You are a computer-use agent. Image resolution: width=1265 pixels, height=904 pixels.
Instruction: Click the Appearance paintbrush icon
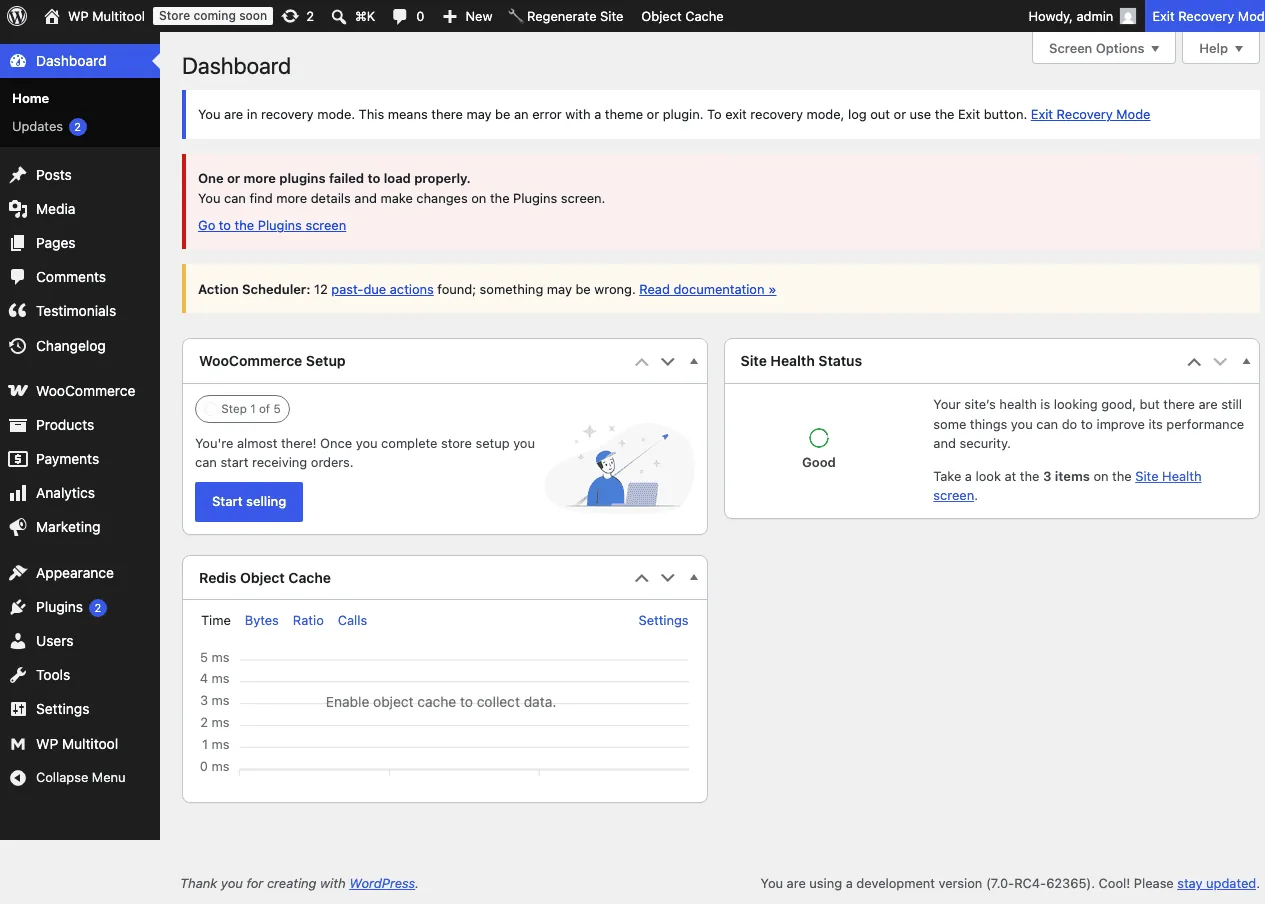point(18,573)
